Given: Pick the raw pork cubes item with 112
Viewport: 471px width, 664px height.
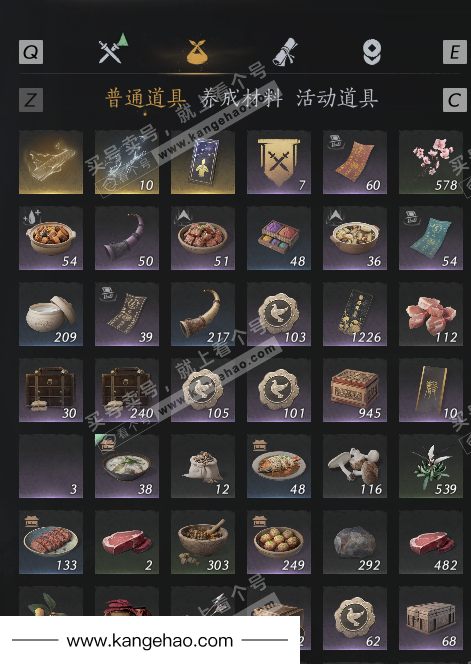Looking at the screenshot, I should 431,314.
